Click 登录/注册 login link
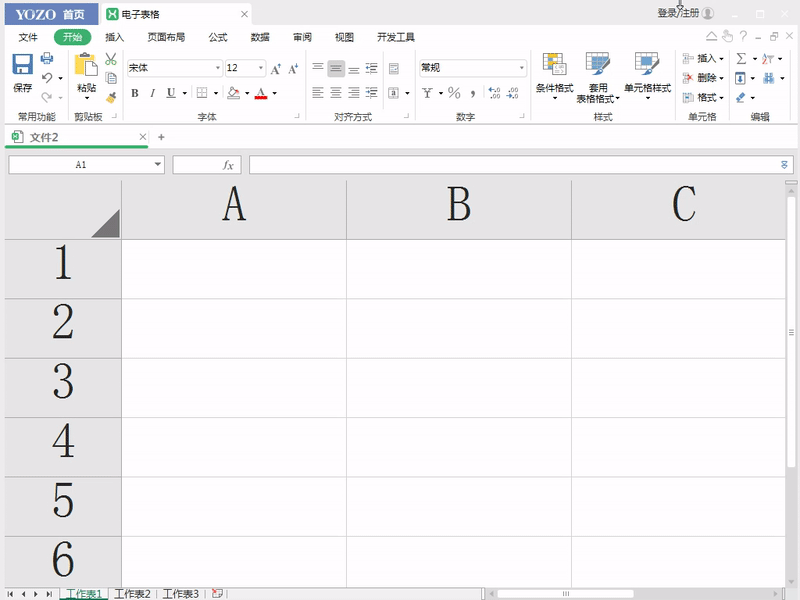 pos(678,13)
